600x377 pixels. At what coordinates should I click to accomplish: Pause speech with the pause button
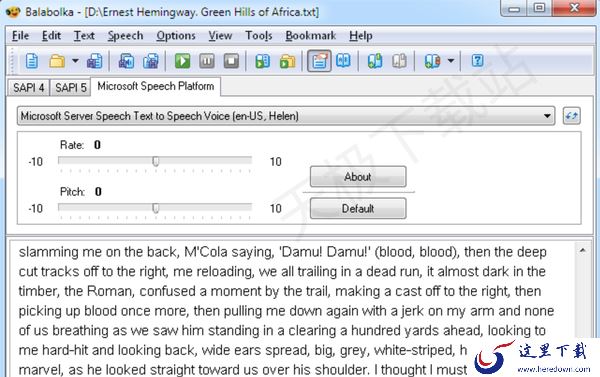[207, 61]
